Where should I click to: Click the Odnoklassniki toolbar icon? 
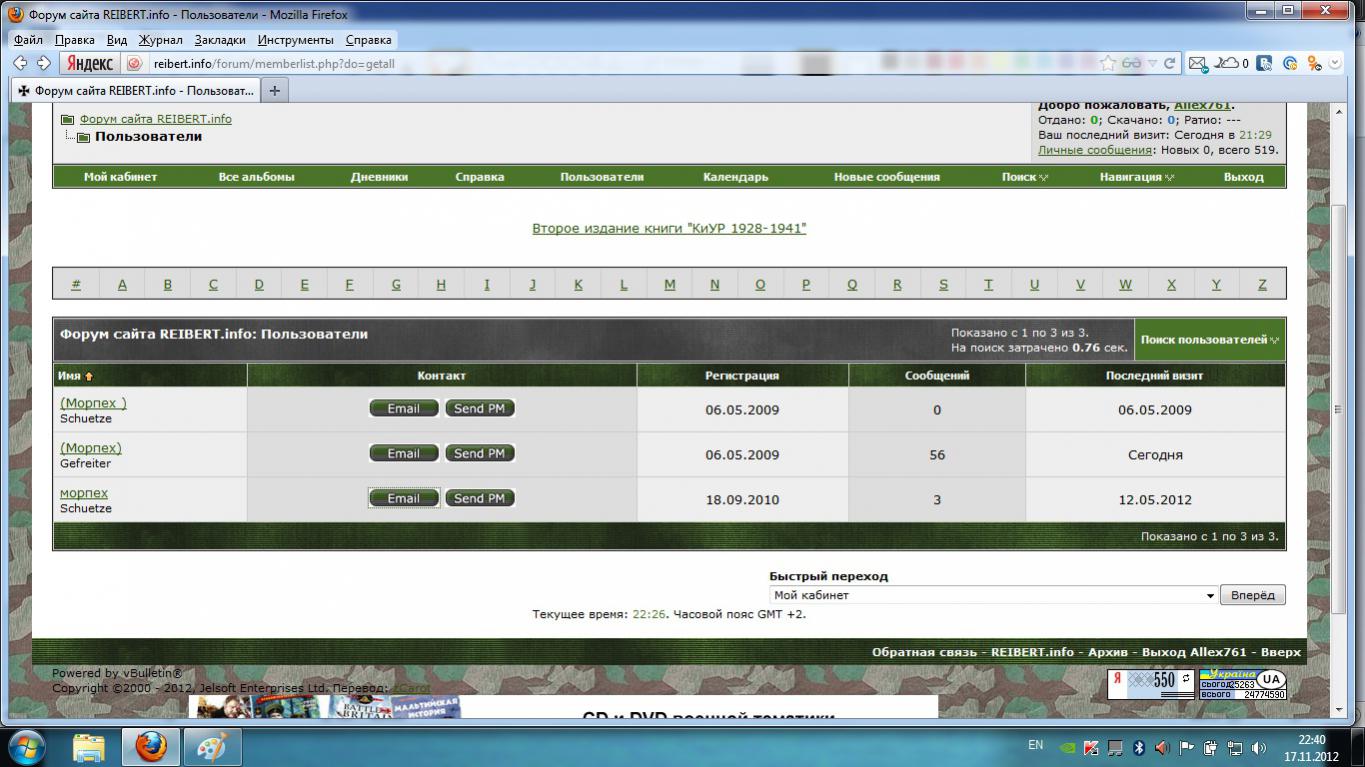coord(1315,63)
